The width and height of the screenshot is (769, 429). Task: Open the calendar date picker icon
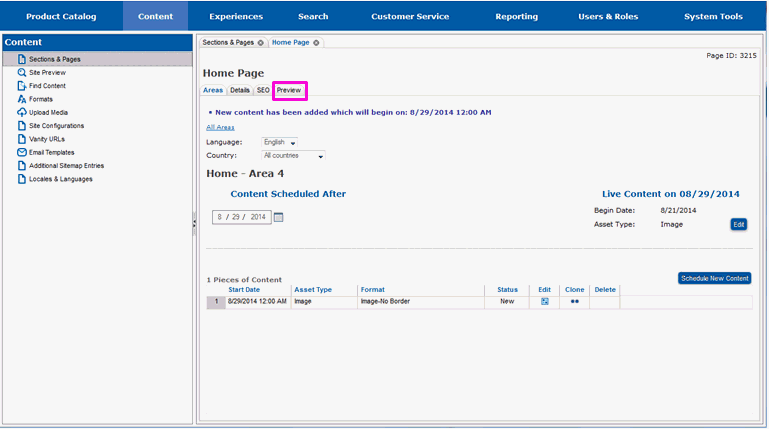278,217
